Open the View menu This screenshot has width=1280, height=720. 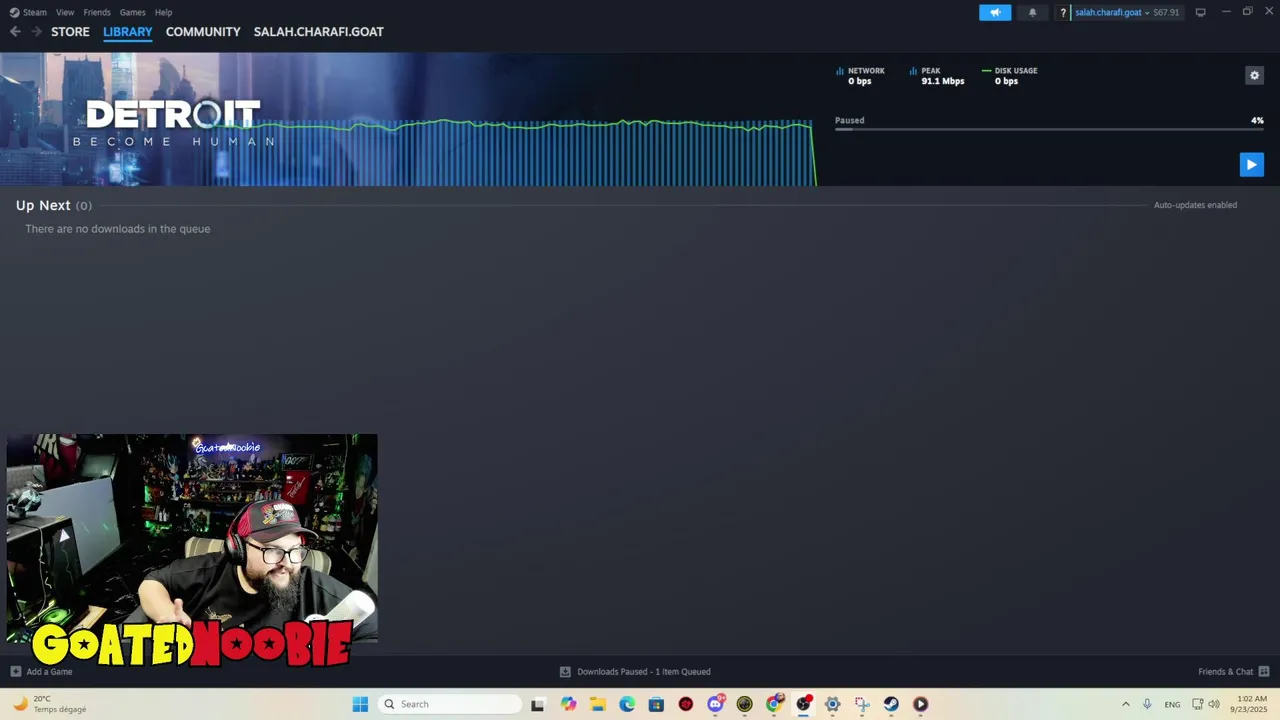(x=65, y=12)
